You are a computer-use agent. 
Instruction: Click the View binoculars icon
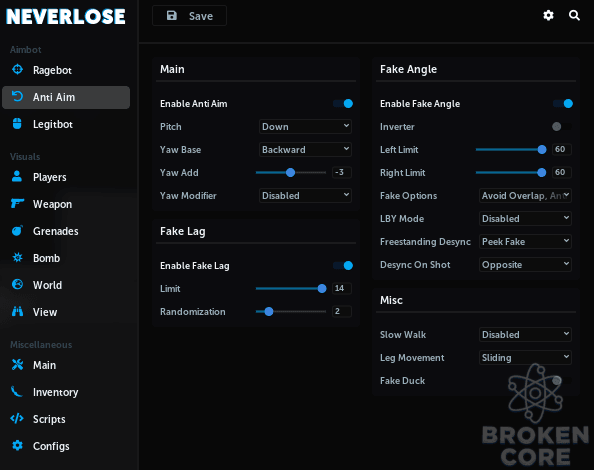point(17,311)
